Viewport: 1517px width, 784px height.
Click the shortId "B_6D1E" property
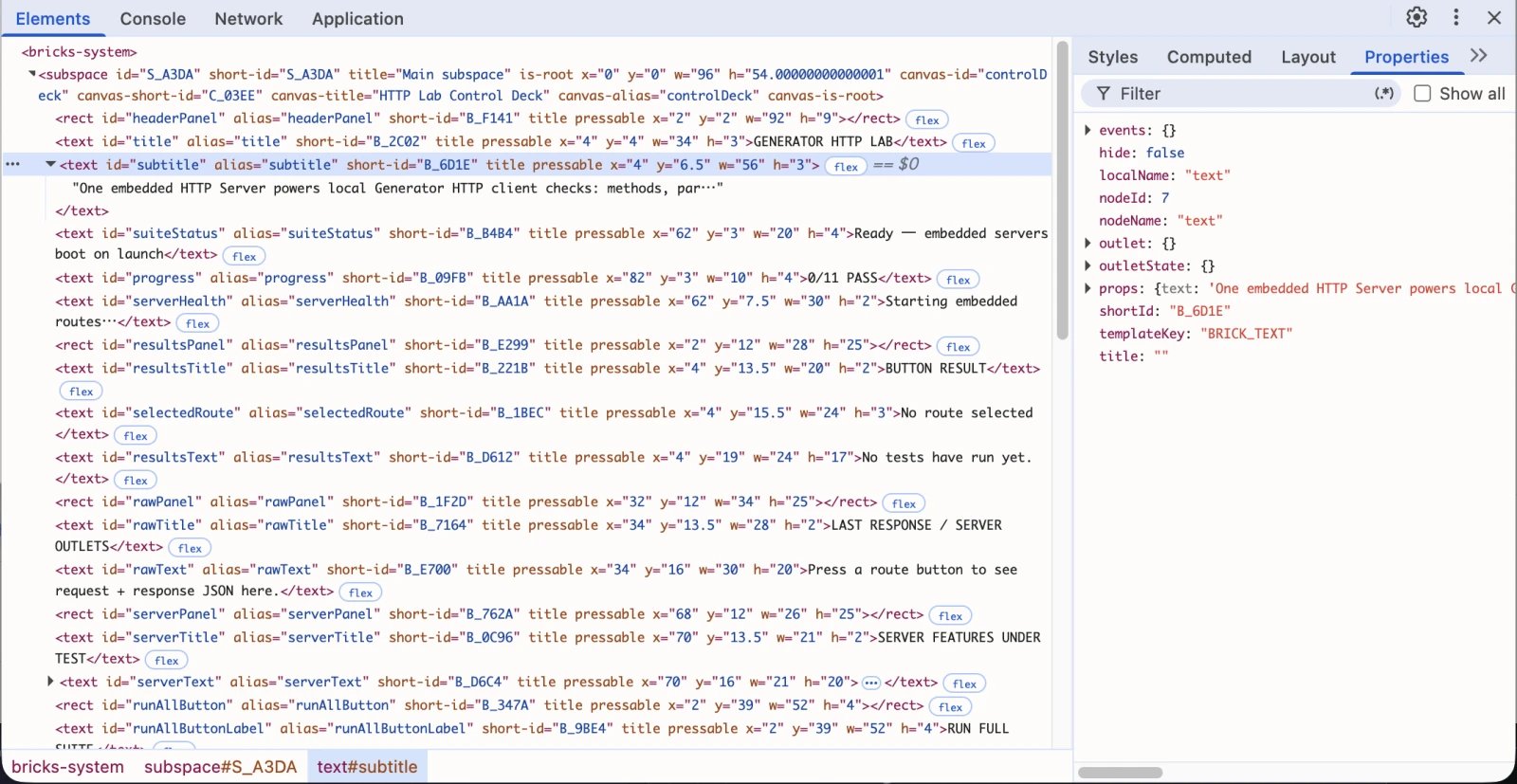tap(1164, 311)
